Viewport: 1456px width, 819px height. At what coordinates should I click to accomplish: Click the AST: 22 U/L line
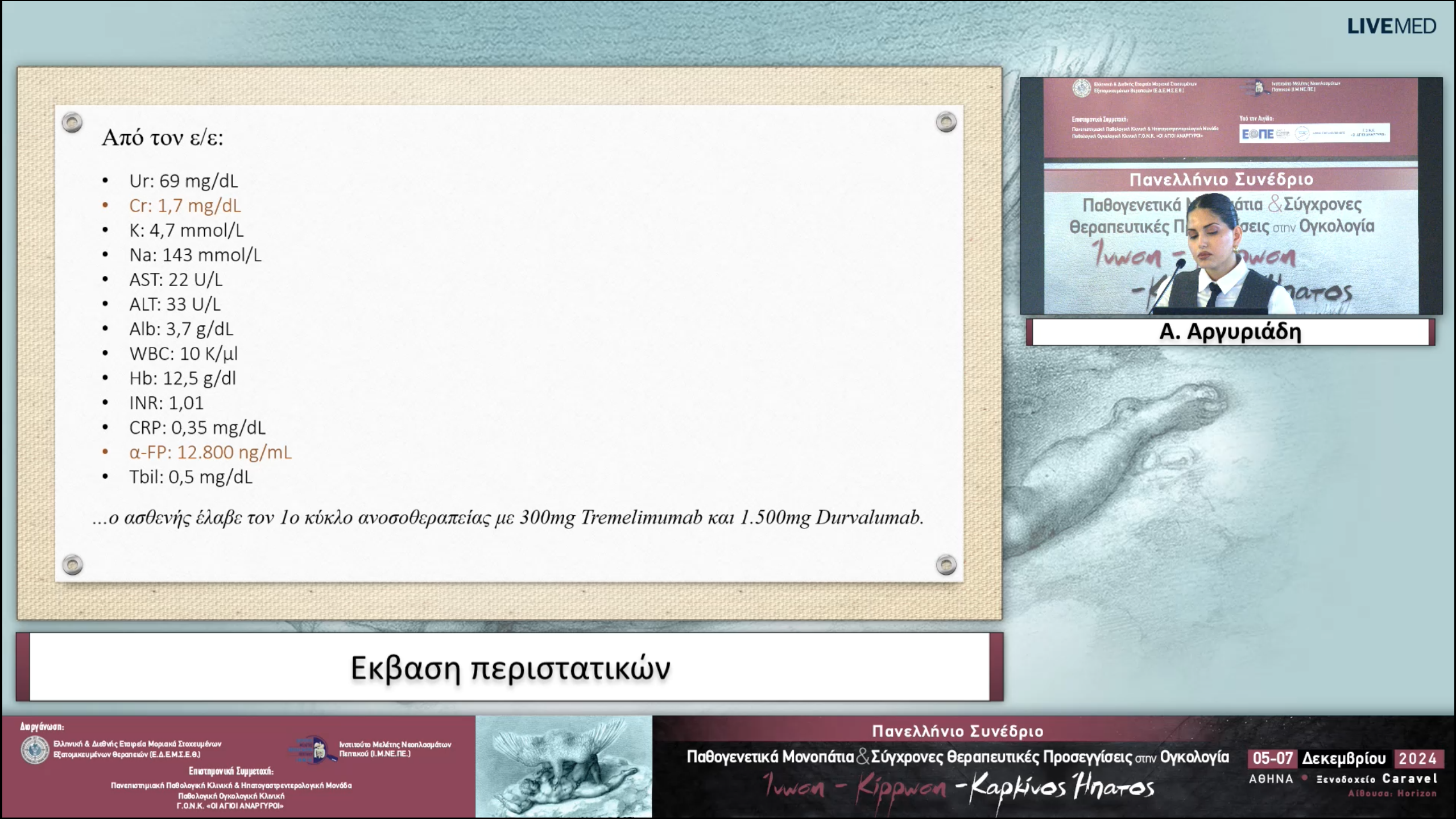point(176,280)
